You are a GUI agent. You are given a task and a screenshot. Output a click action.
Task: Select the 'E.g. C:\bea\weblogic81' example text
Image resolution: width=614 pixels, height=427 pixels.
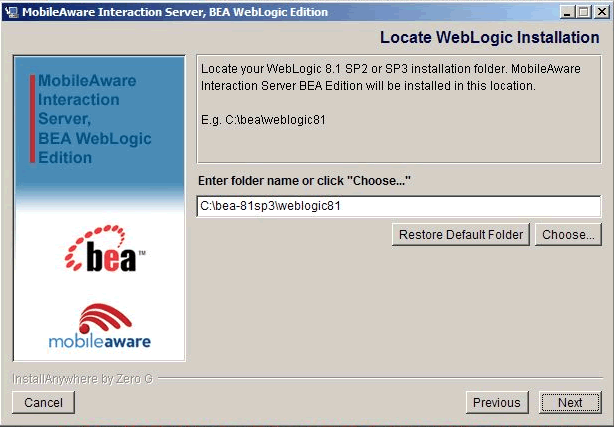click(x=263, y=120)
